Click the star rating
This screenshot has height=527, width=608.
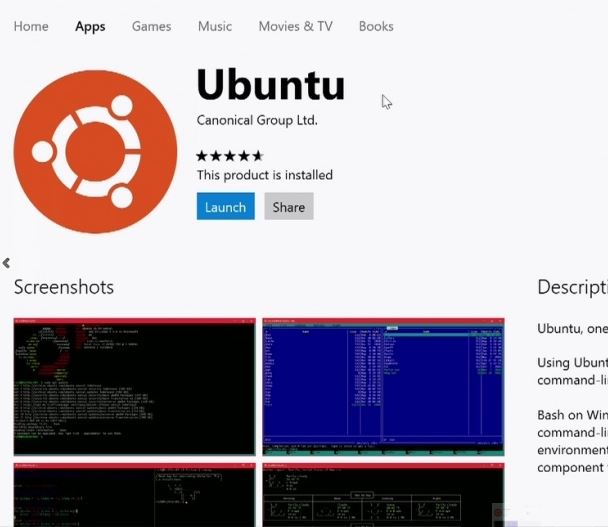point(230,156)
